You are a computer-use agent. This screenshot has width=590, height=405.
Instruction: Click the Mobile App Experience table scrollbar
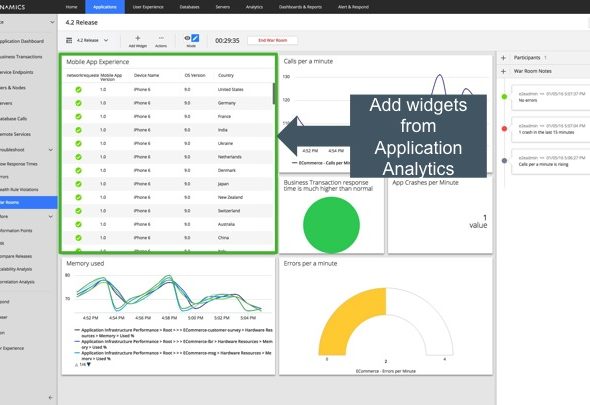(x=274, y=93)
